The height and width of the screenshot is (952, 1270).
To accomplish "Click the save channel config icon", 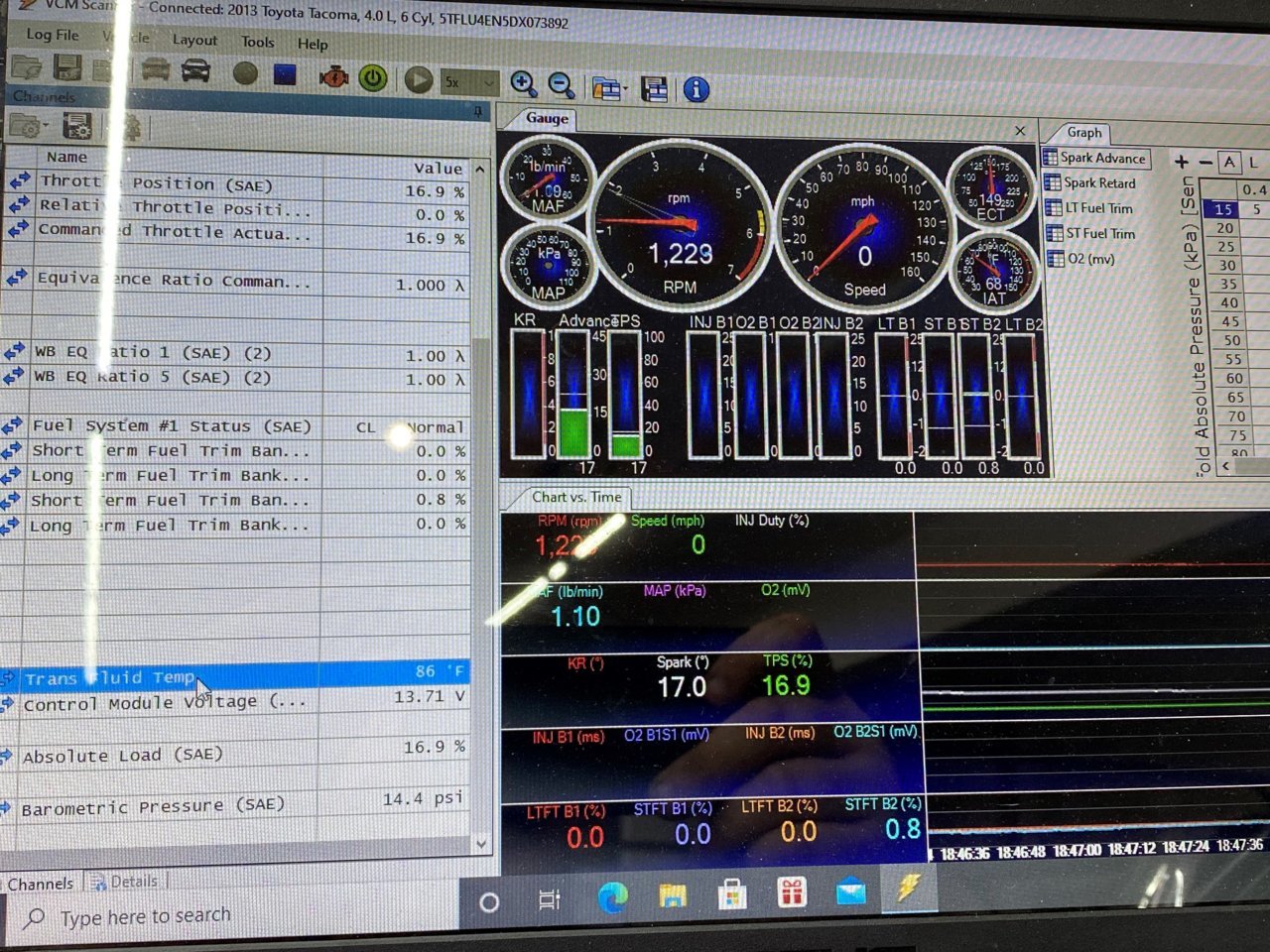I will (76, 127).
